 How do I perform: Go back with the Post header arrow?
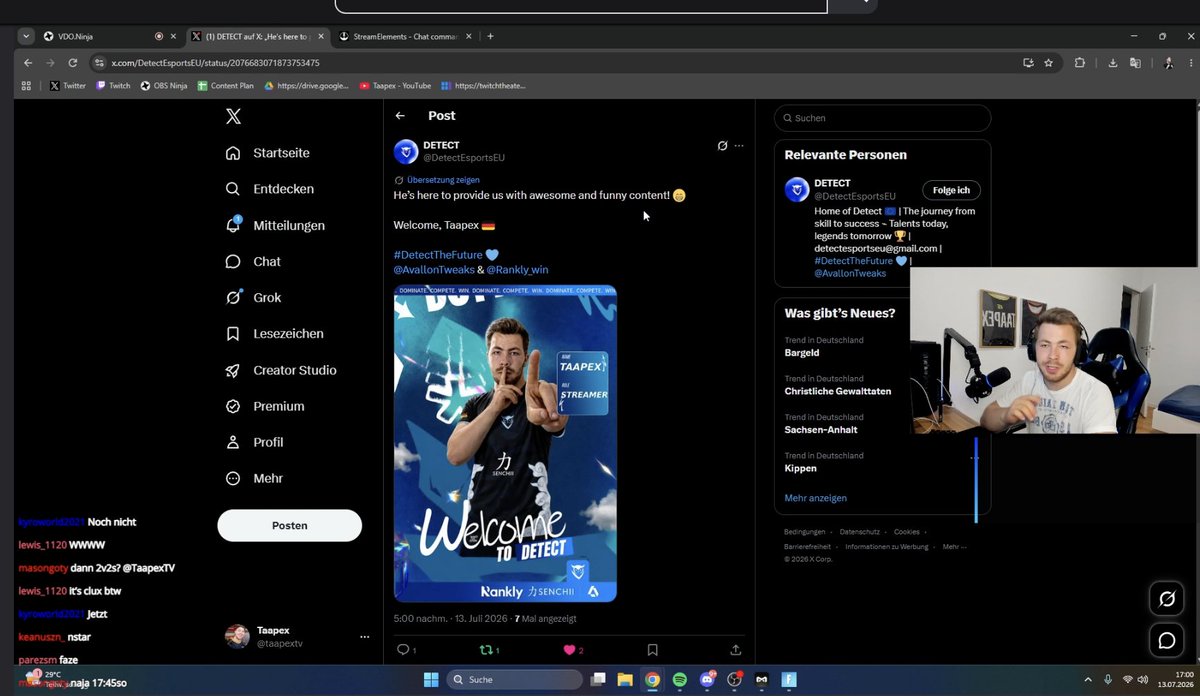point(400,116)
